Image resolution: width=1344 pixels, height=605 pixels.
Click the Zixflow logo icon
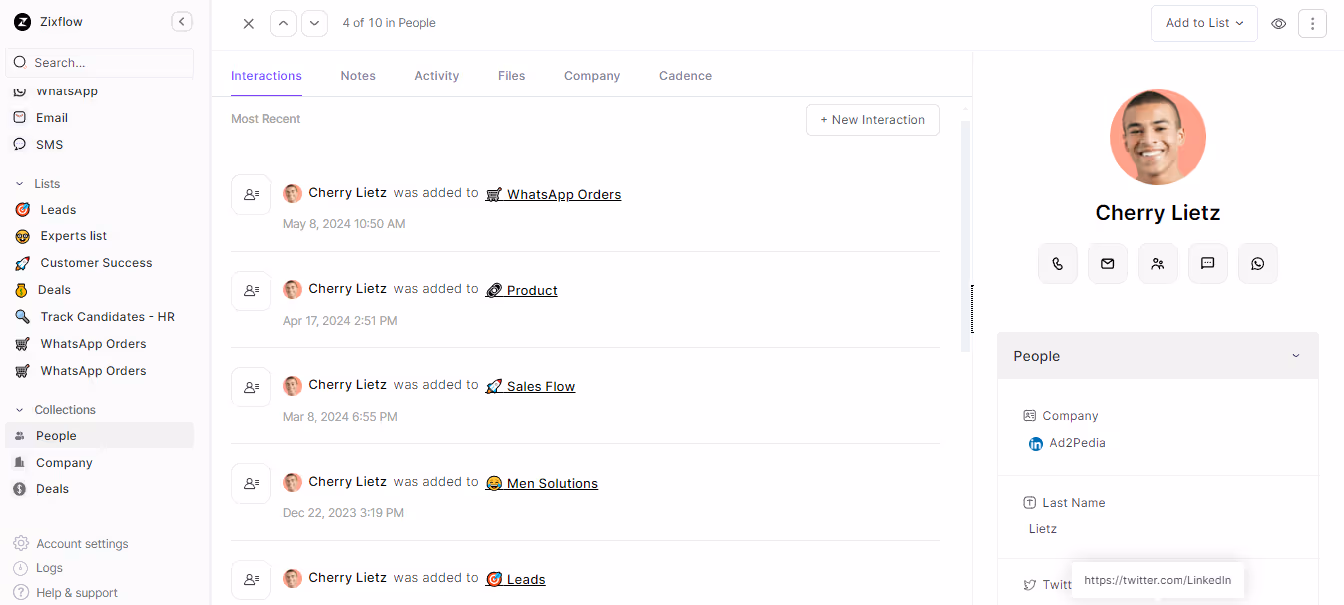pyautogui.click(x=22, y=21)
